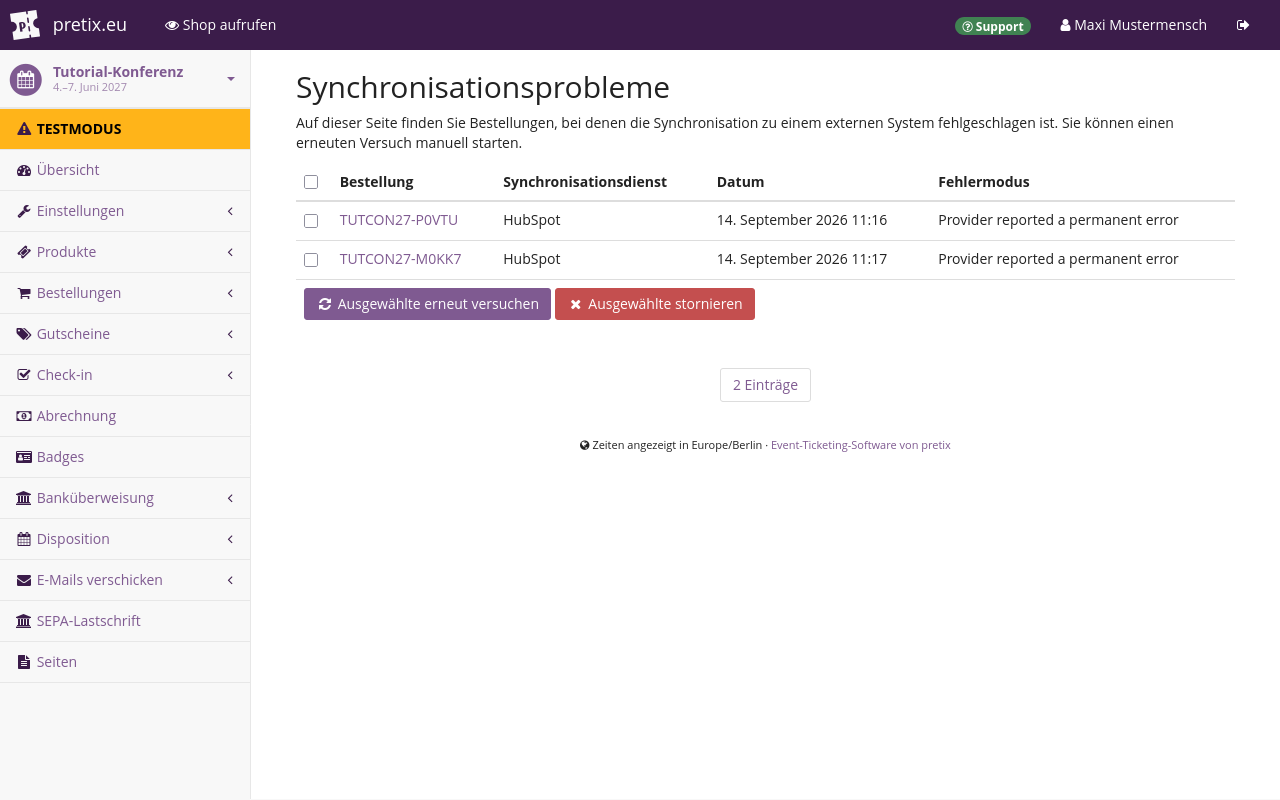The image size is (1280, 800).
Task: Click the user icon beside Maxi Mustermensch
Action: tap(1065, 25)
